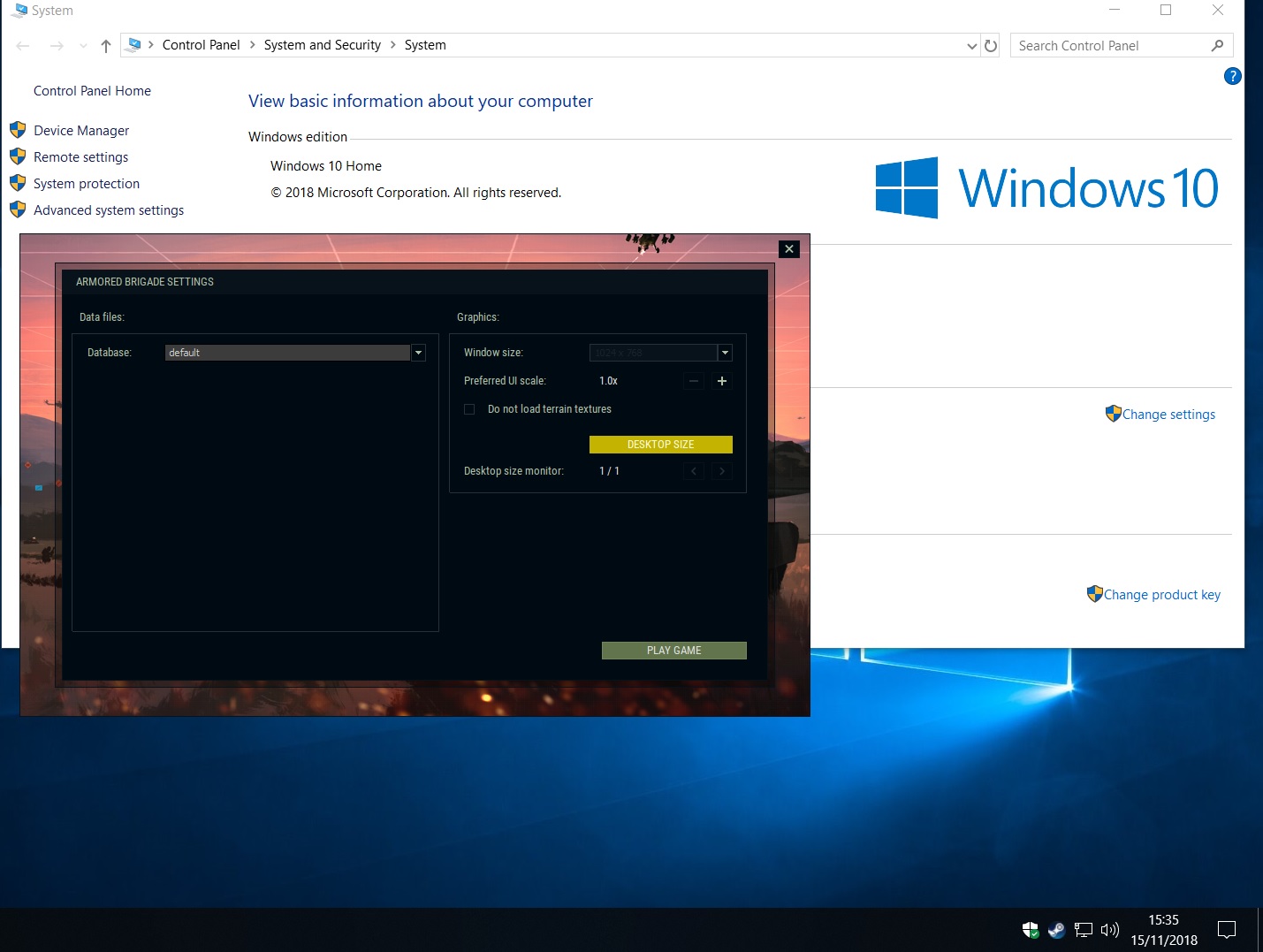Open Remote settings link
The width and height of the screenshot is (1263, 952).
pos(81,157)
